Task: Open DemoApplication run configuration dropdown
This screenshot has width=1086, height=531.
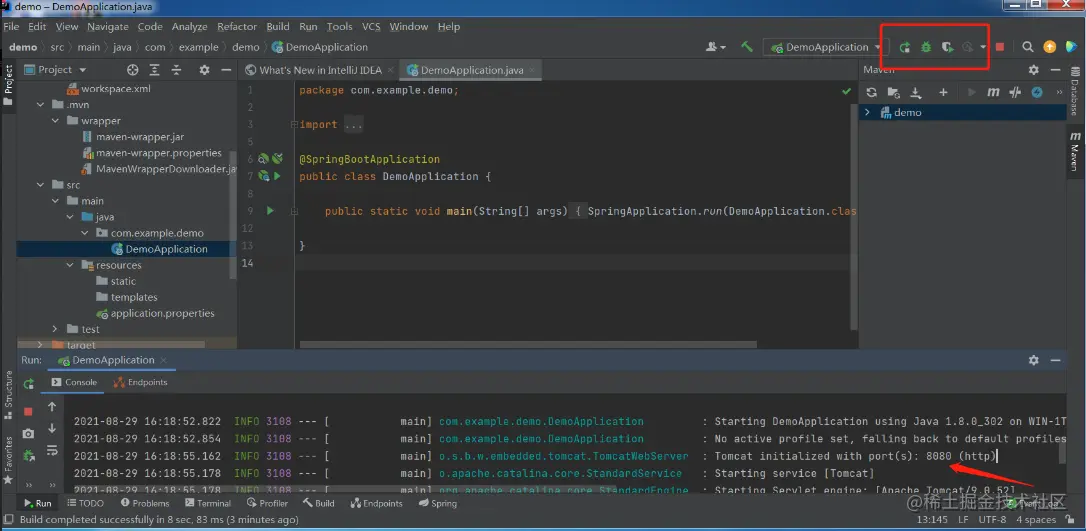Action: [824, 47]
